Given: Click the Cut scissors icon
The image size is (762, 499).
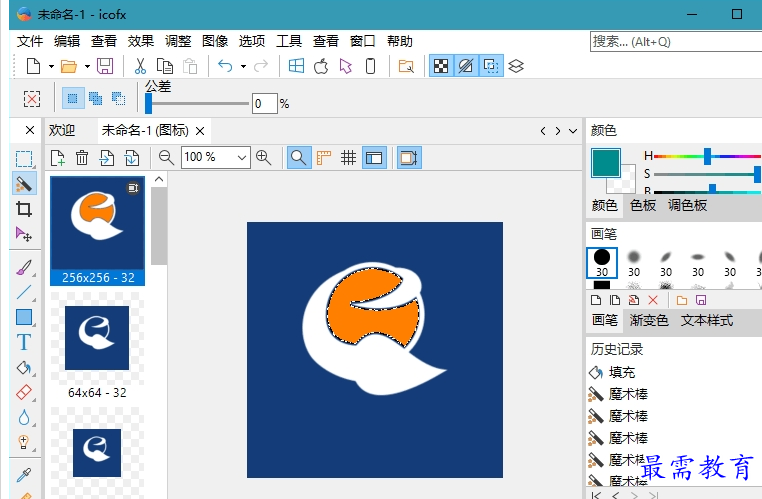Looking at the screenshot, I should pyautogui.click(x=140, y=66).
